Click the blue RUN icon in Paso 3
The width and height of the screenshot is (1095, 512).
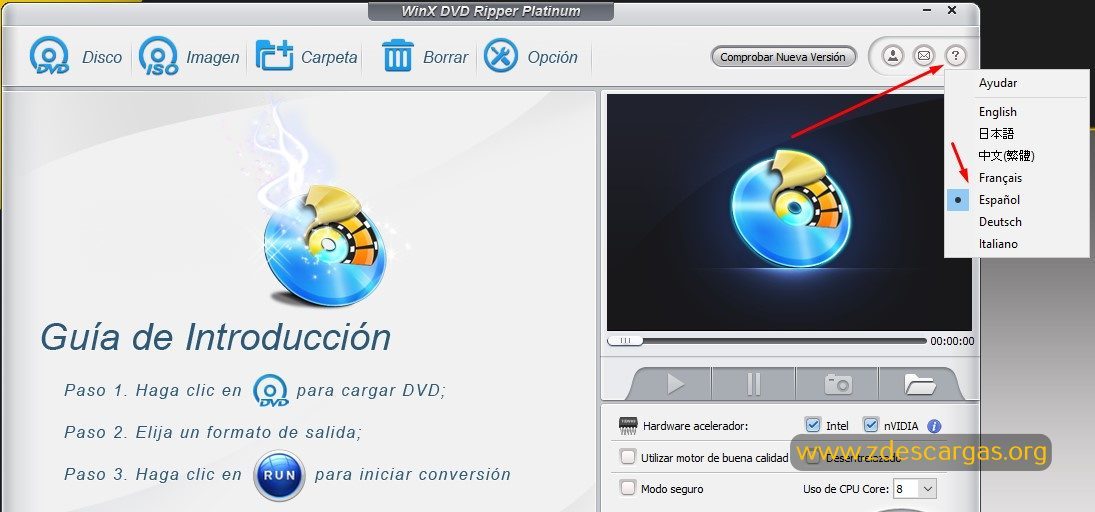279,475
